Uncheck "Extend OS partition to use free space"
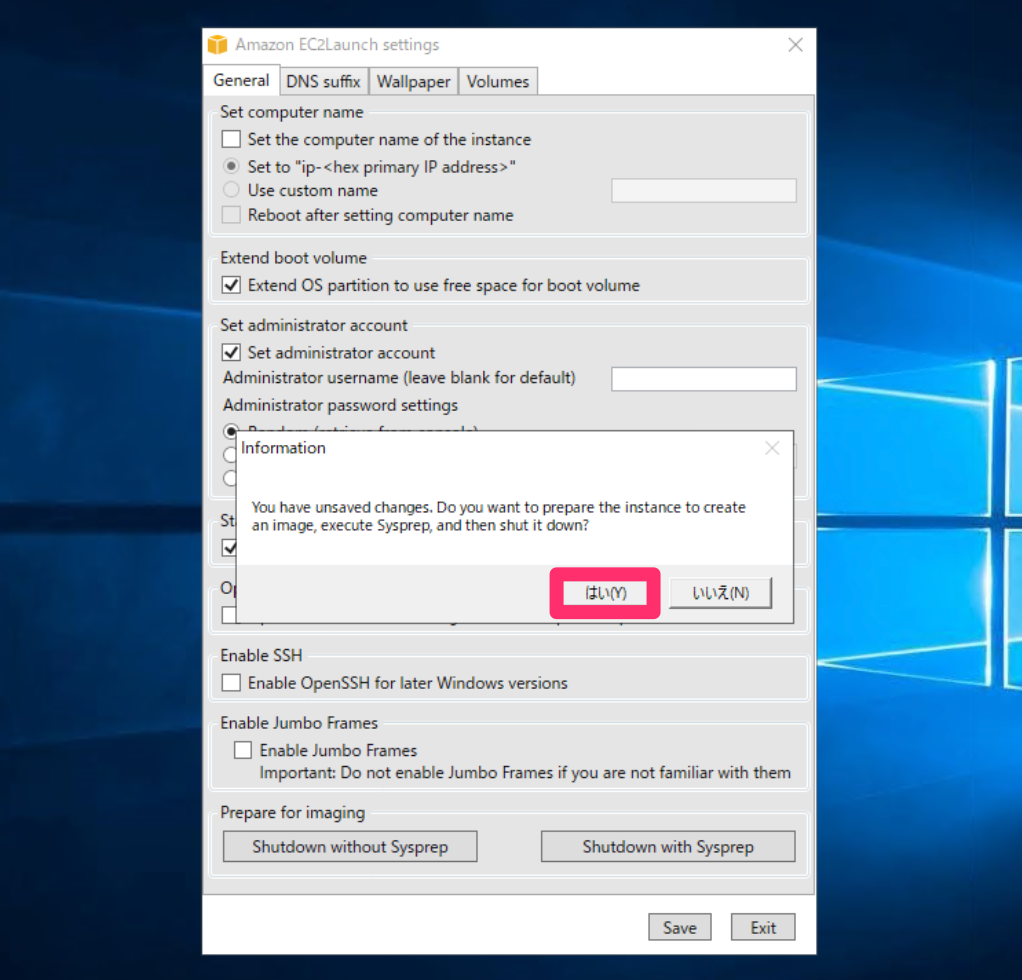 click(229, 284)
